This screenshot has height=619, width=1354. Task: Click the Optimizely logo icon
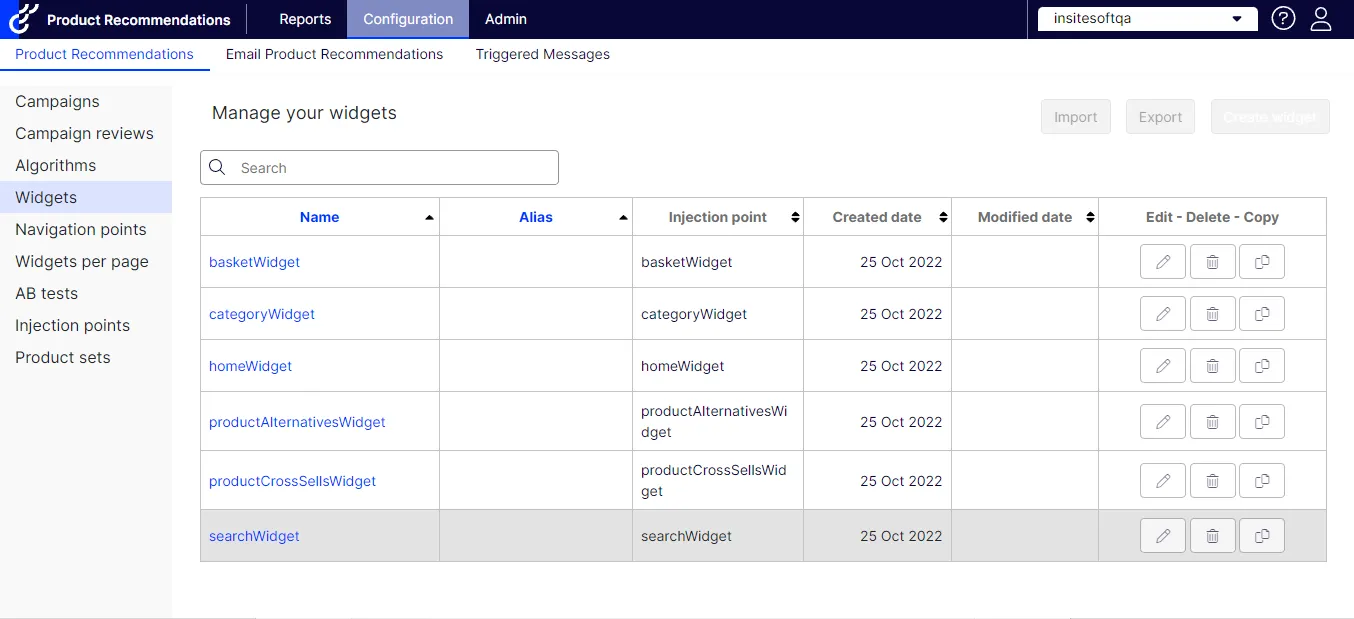pos(23,19)
